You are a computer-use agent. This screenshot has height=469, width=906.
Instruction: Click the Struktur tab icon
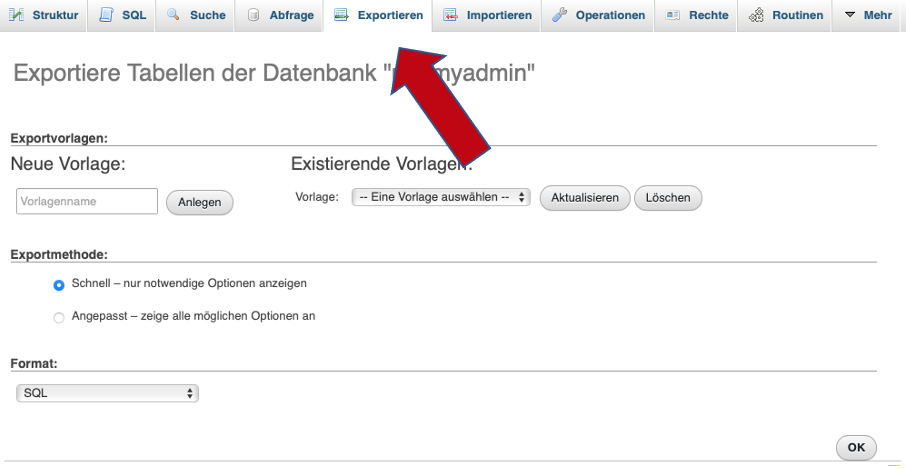click(x=16, y=14)
